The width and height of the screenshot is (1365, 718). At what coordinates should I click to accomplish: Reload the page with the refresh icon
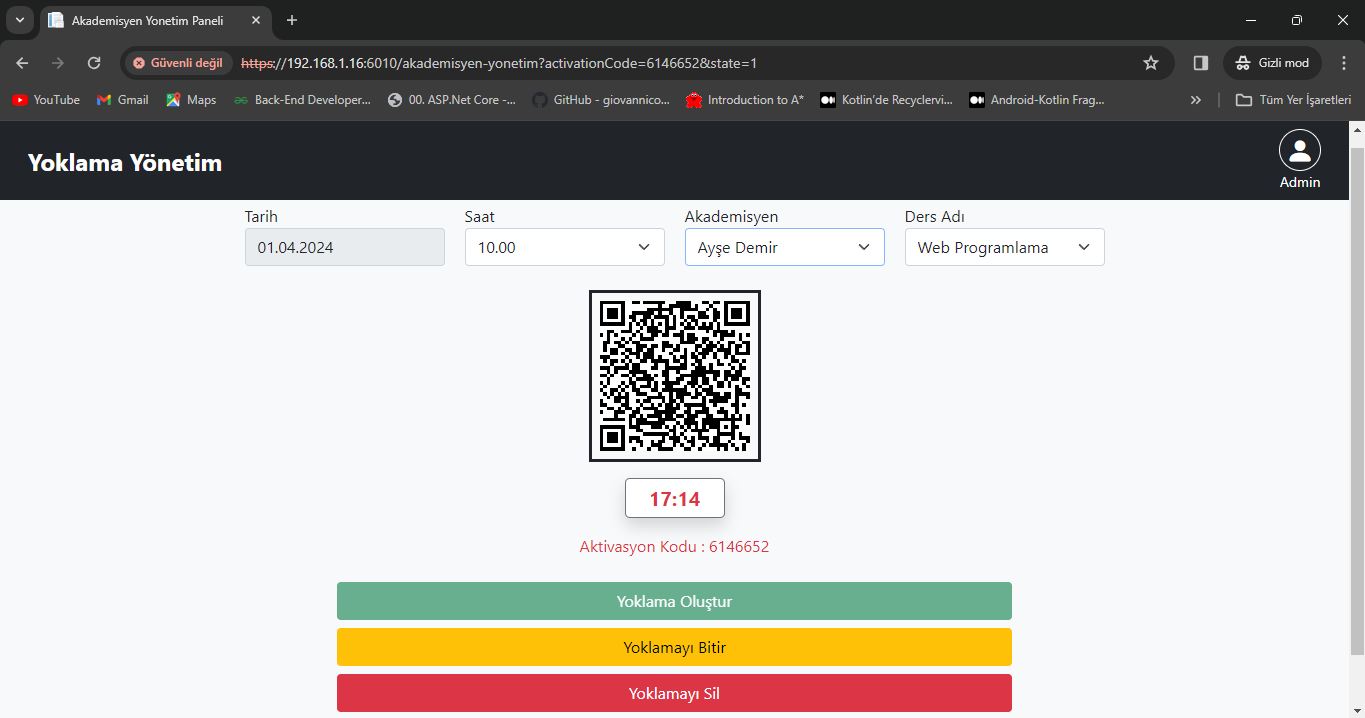click(x=94, y=63)
